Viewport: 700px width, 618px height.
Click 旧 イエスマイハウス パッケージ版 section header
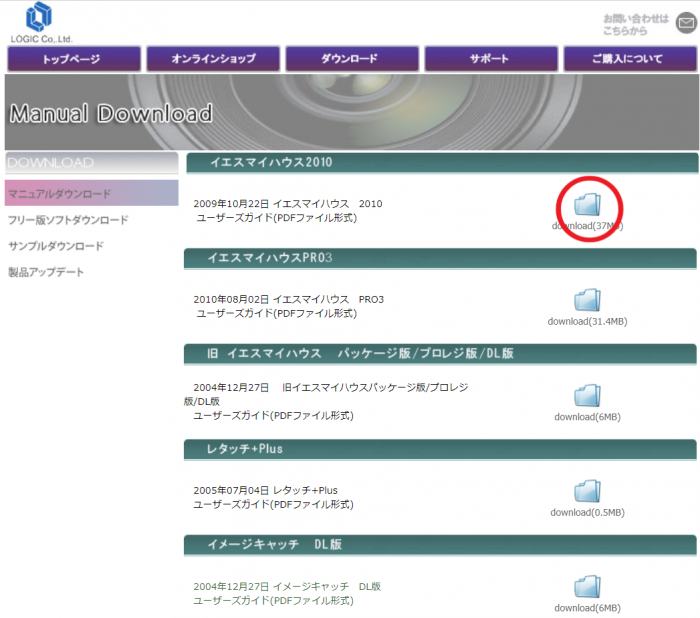point(440,354)
